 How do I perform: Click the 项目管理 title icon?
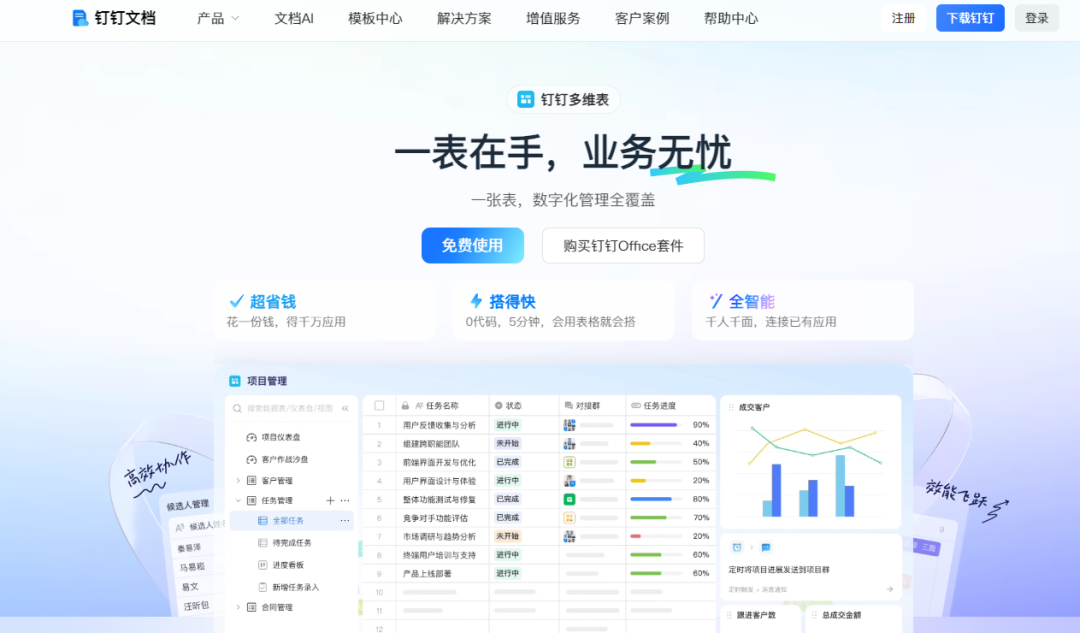(x=235, y=381)
